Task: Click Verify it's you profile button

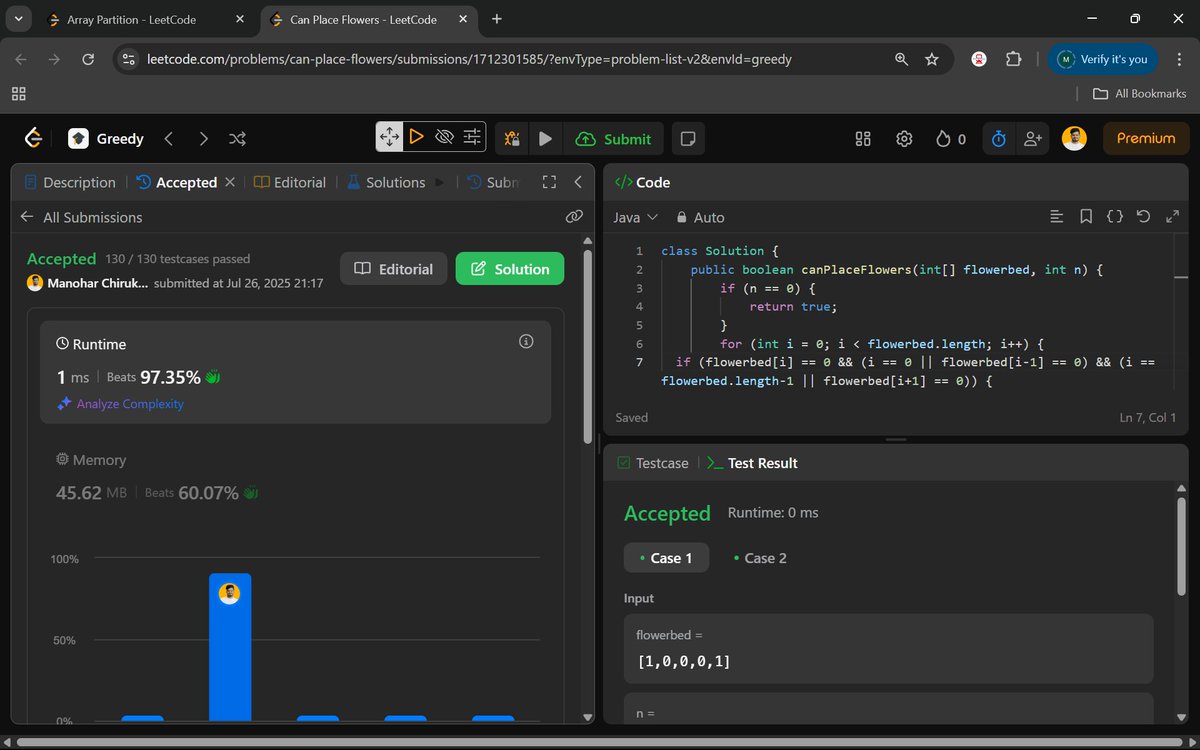Action: pos(1102,59)
